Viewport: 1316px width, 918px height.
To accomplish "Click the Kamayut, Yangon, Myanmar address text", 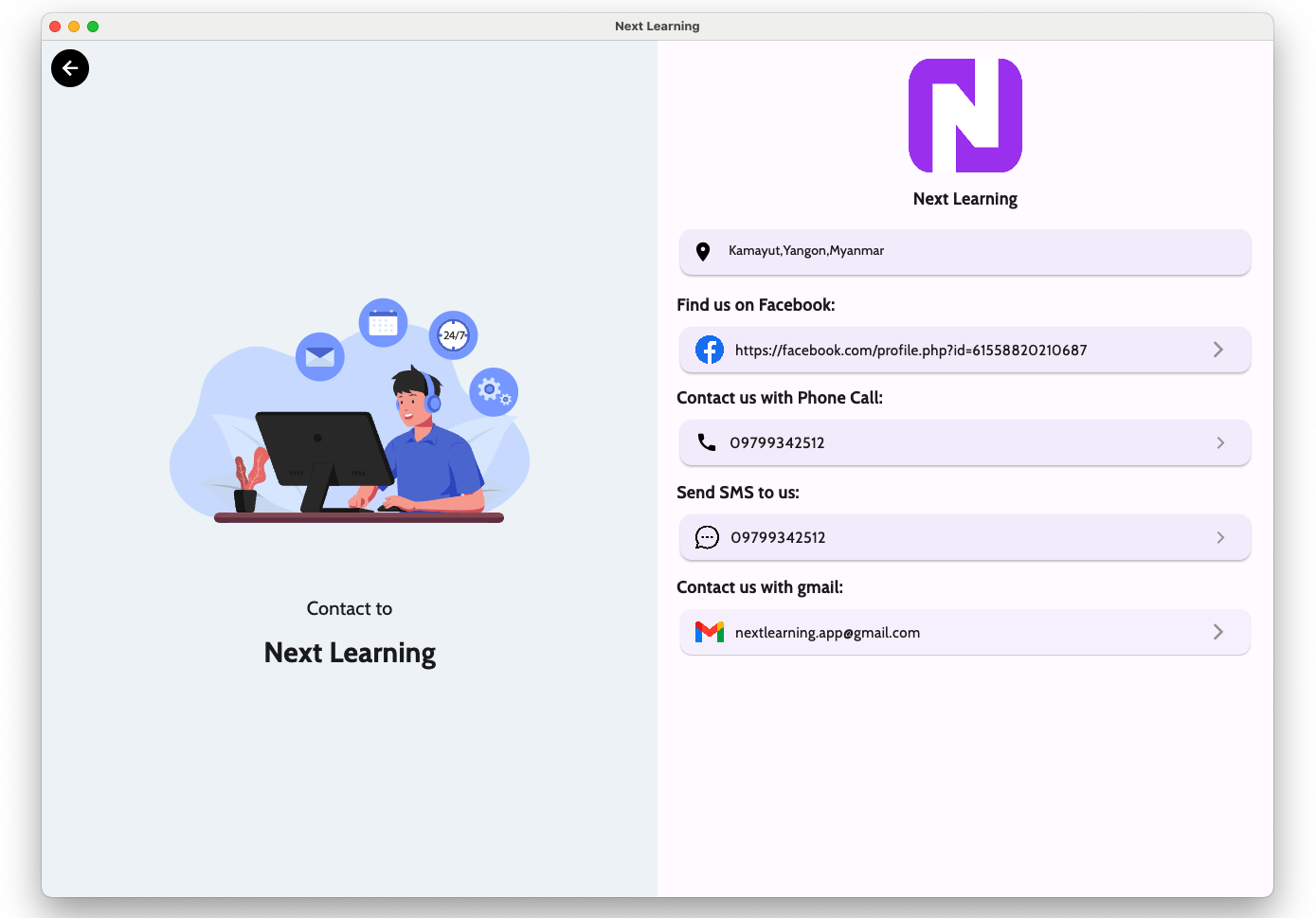I will pyautogui.click(x=805, y=251).
